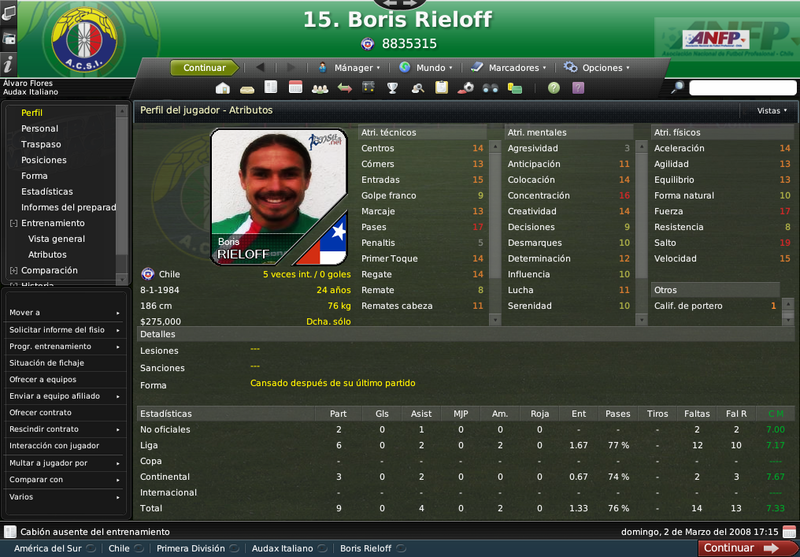This screenshot has width=800, height=557.
Task: Click the squad people icon
Action: pos(320,89)
